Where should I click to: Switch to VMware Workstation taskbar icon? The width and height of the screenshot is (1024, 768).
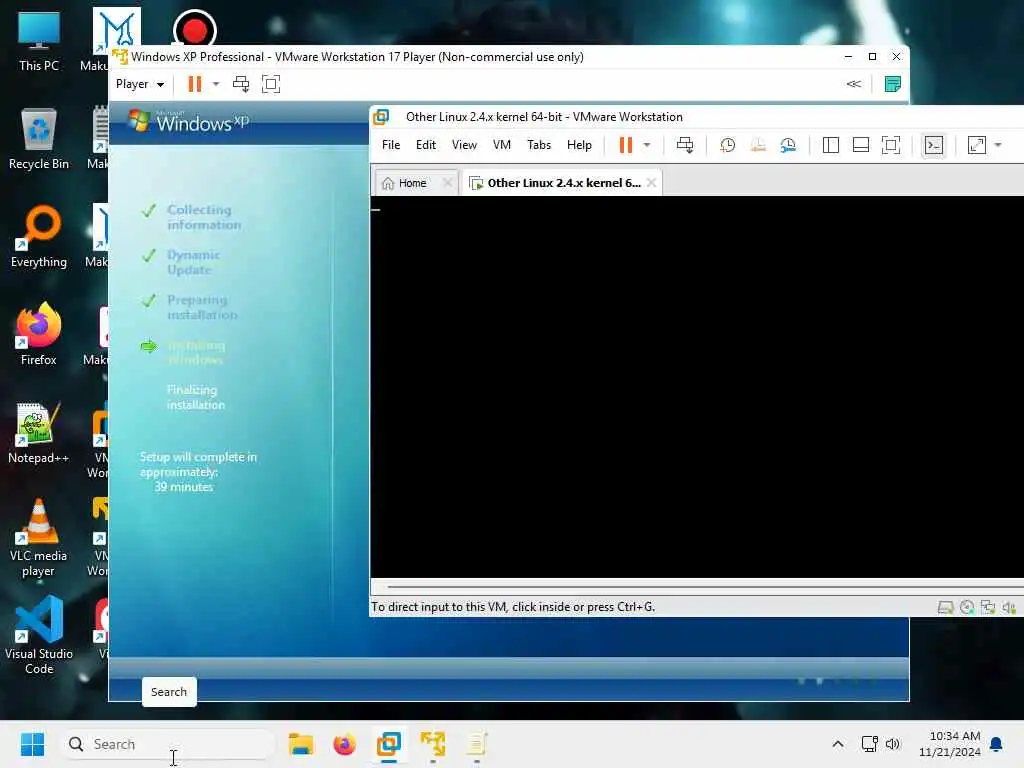pos(389,744)
